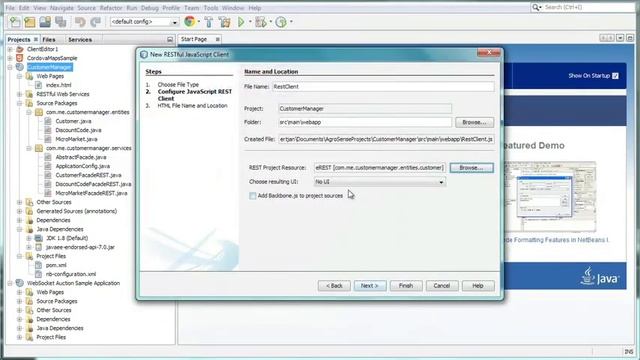Click the Build Project hammer icon

[209, 22]
